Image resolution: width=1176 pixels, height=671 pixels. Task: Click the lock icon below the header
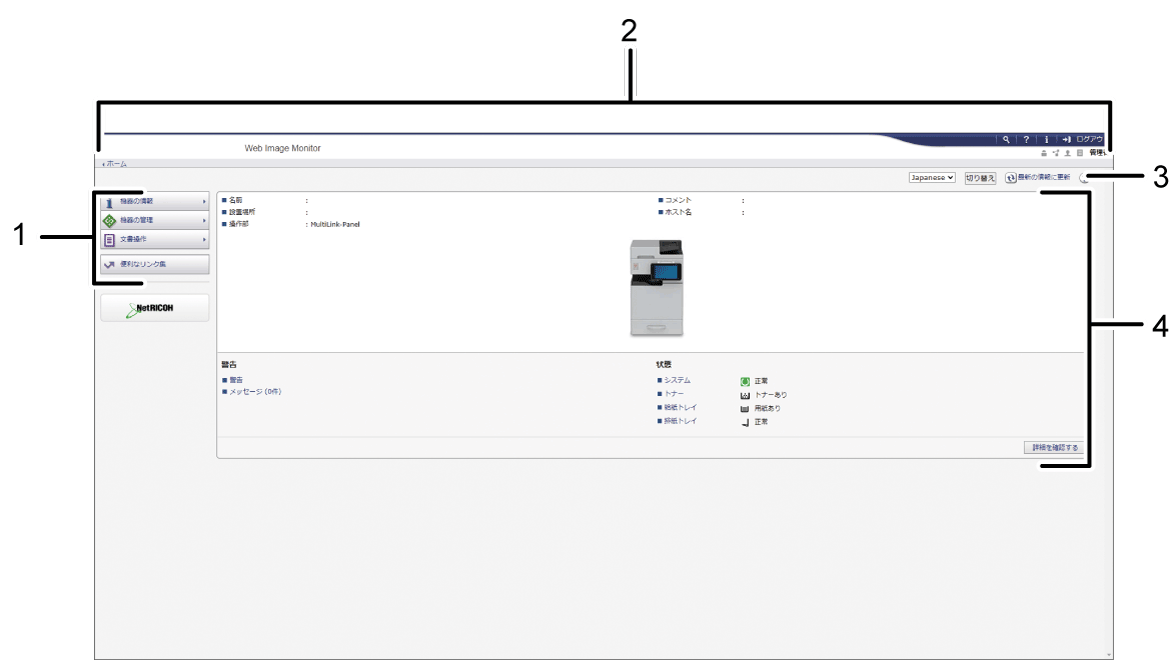(1045, 153)
